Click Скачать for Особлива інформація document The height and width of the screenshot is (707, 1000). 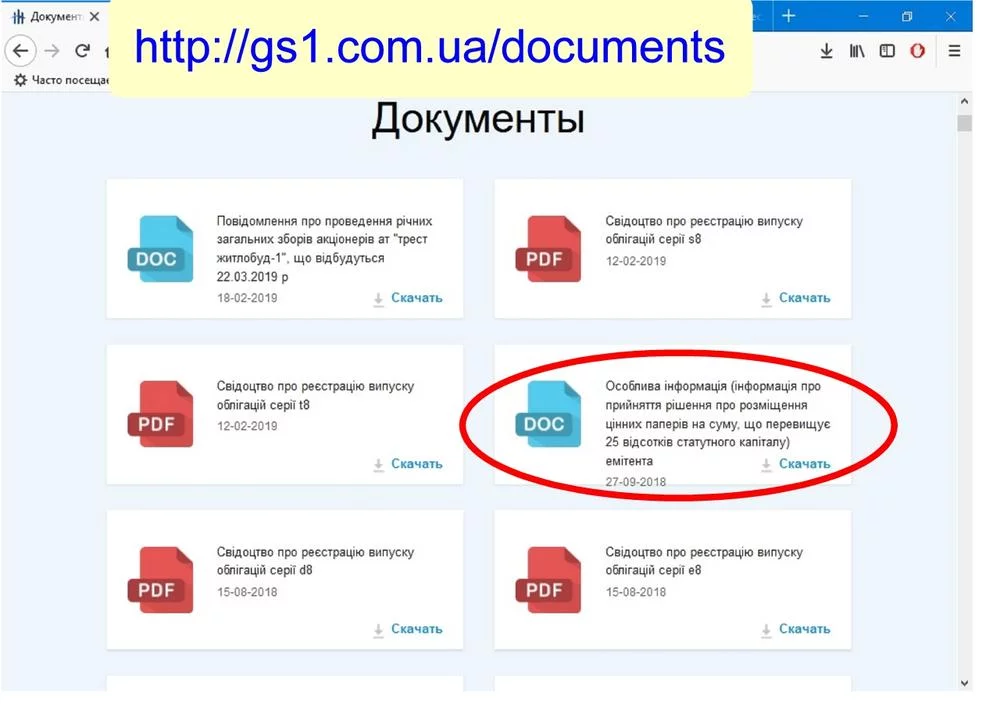pyautogui.click(x=795, y=463)
